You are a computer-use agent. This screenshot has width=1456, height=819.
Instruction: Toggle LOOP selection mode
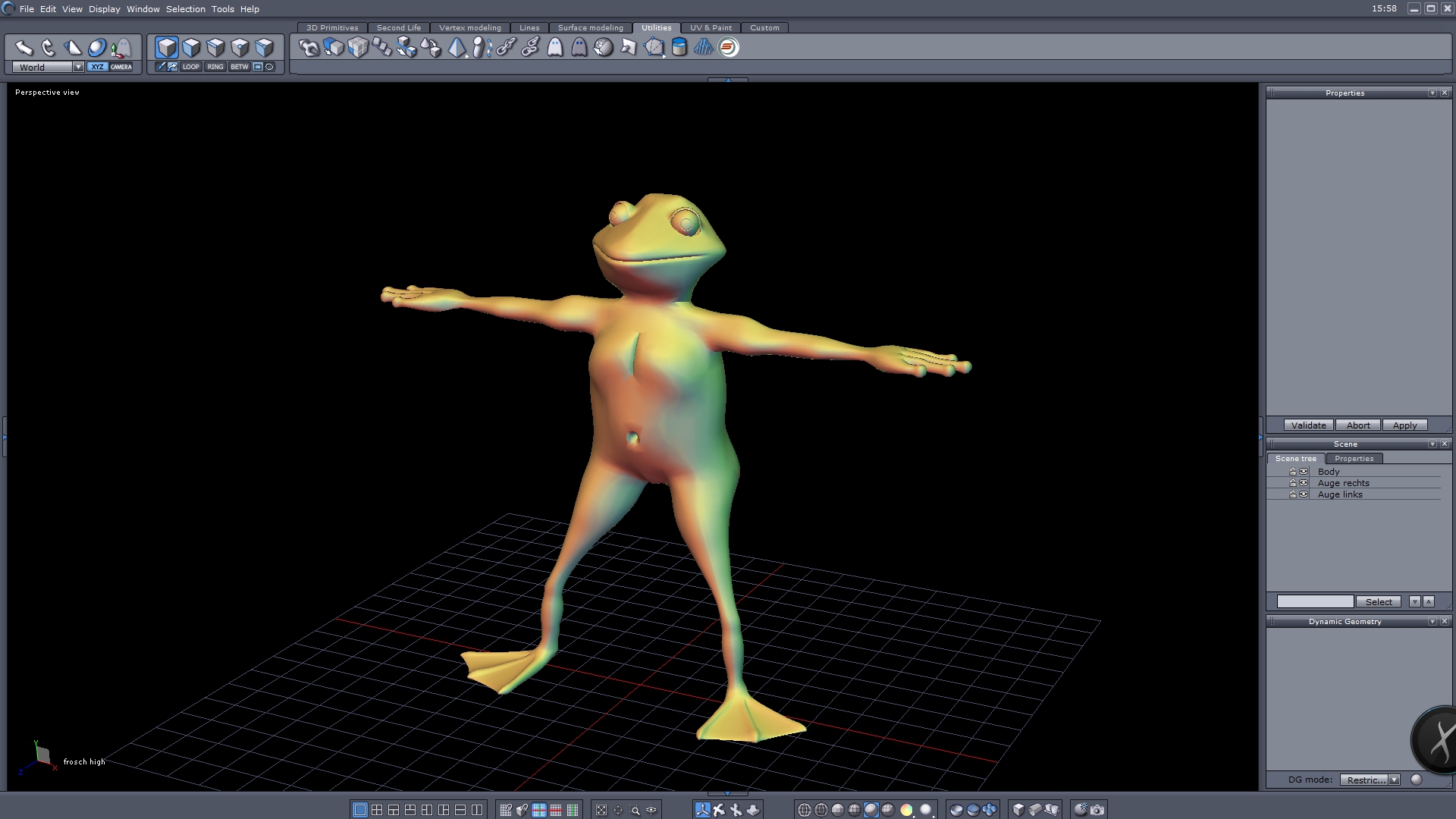[191, 67]
